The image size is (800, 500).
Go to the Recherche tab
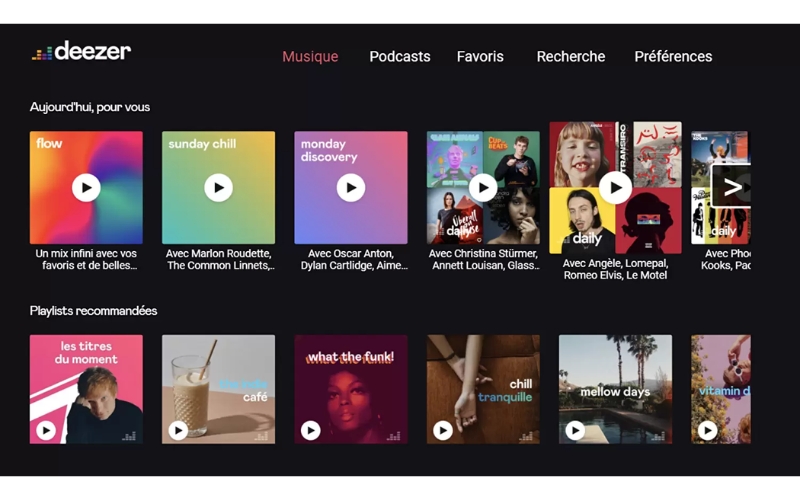coord(571,57)
